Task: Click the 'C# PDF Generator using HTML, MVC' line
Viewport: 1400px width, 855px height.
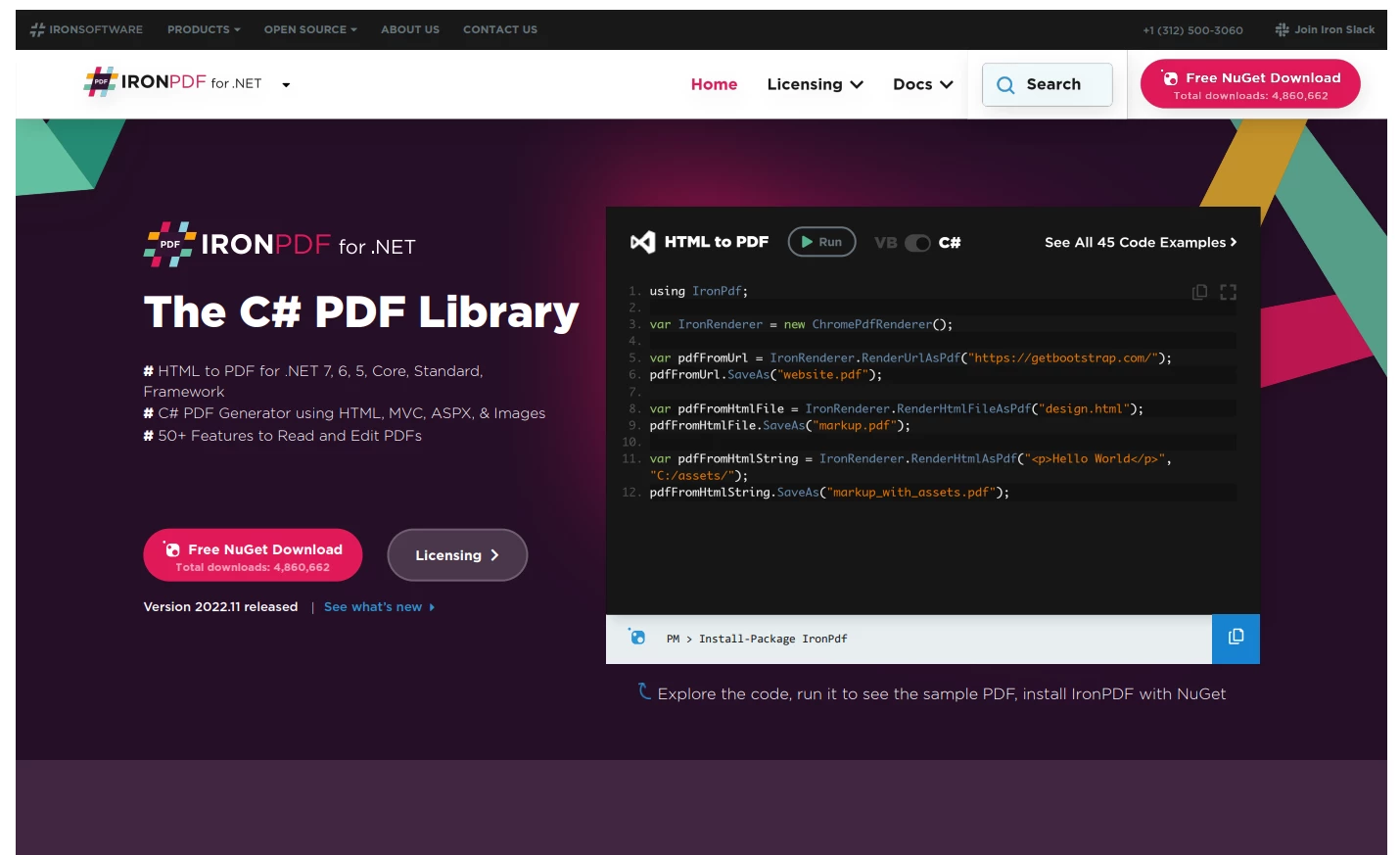Action: tap(345, 413)
